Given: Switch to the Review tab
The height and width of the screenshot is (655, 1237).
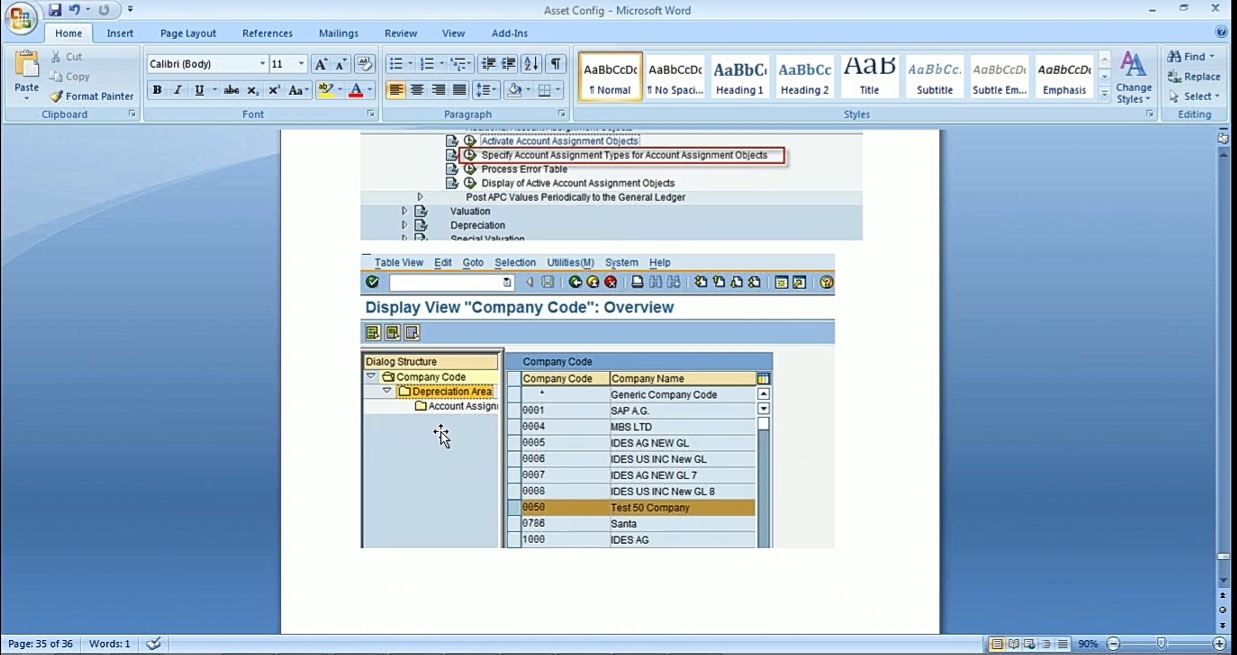Looking at the screenshot, I should (x=401, y=33).
